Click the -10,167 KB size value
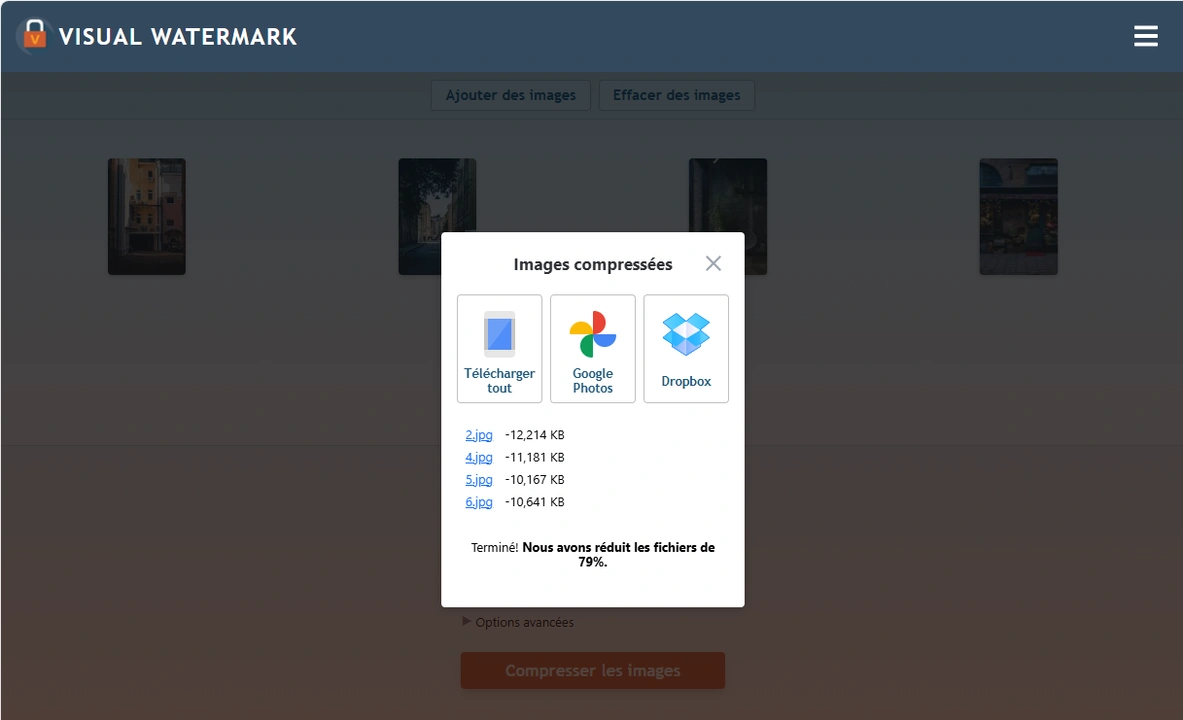The height and width of the screenshot is (720, 1183). (x=535, y=479)
